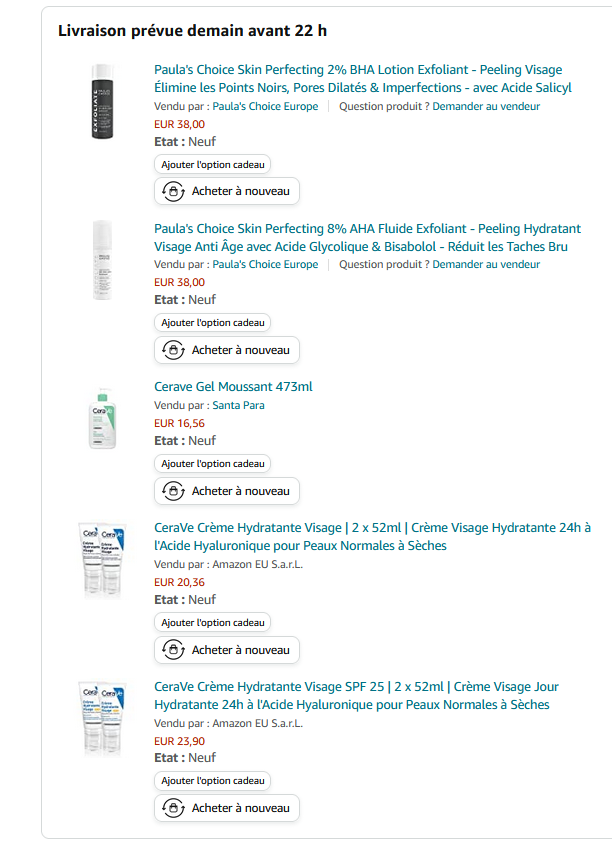This screenshot has width=612, height=845.
Task: Open CeraVe Crème Hydratante Visage tubes thumbnail
Action: tap(102, 560)
